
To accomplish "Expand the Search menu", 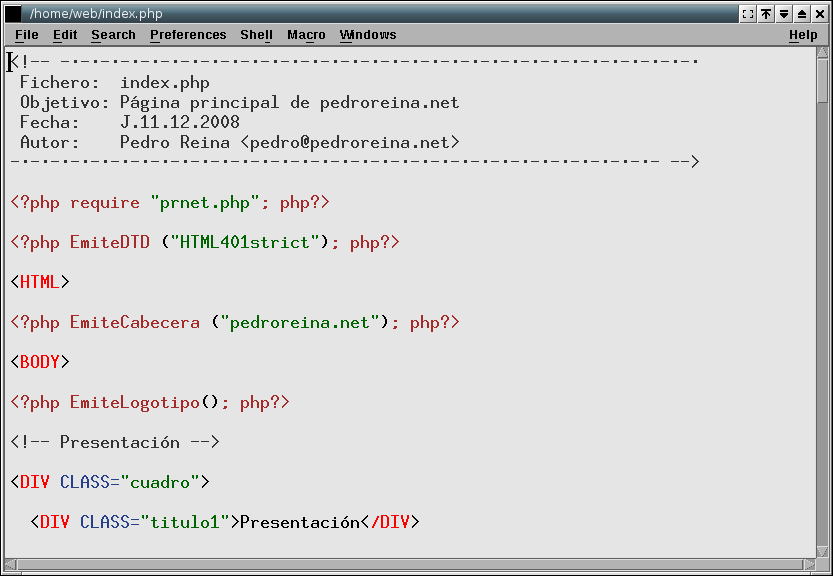I will 113,35.
